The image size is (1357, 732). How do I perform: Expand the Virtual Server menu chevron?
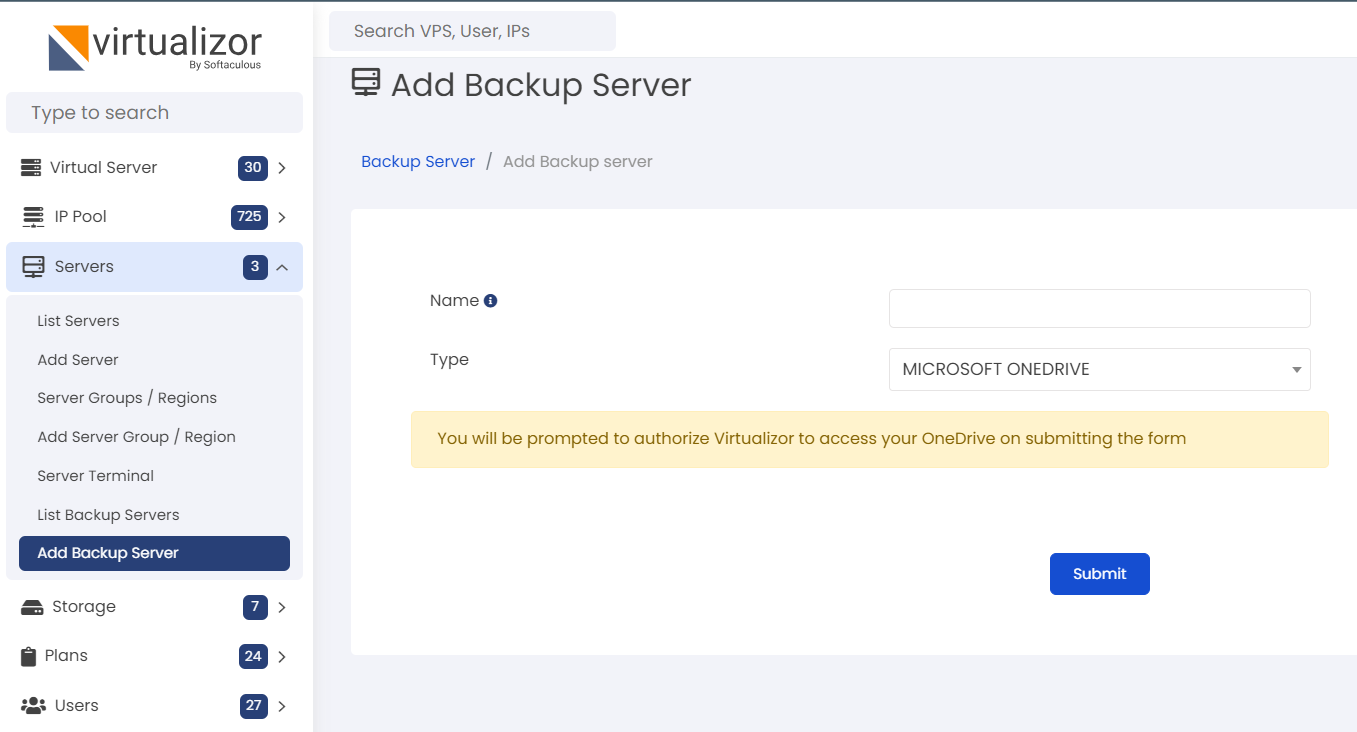[x=282, y=168]
